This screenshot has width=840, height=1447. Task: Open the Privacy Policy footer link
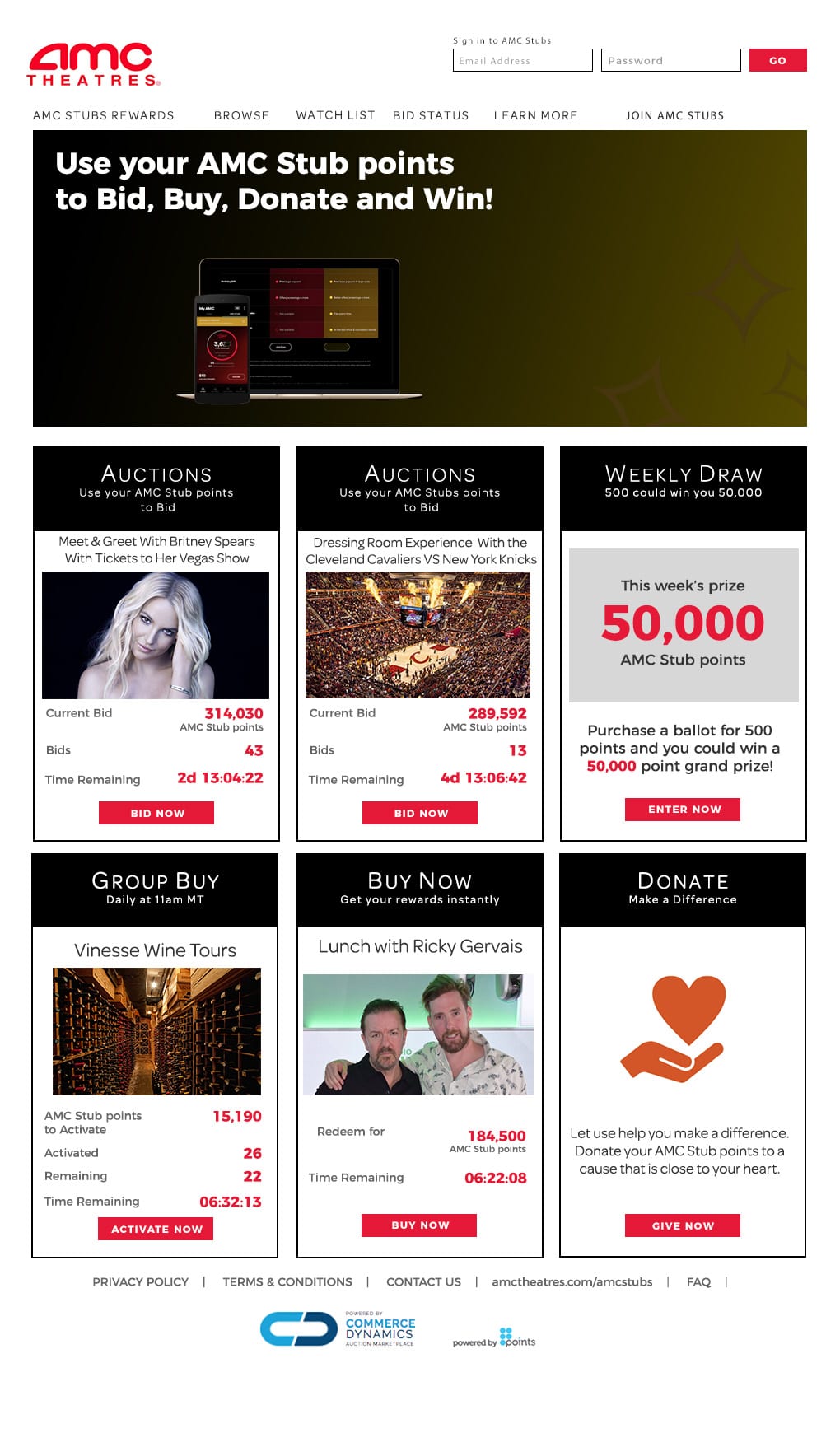(x=140, y=1281)
